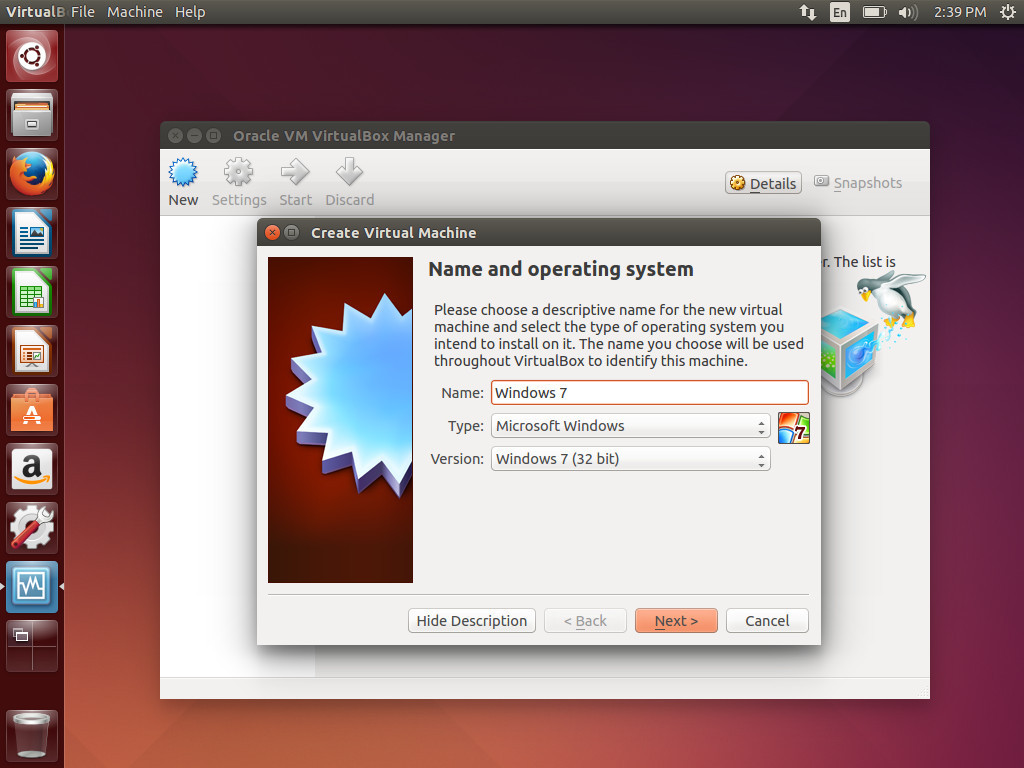Screen dimensions: 1024x768
Task: Open the Trash in the dock
Action: [32, 735]
